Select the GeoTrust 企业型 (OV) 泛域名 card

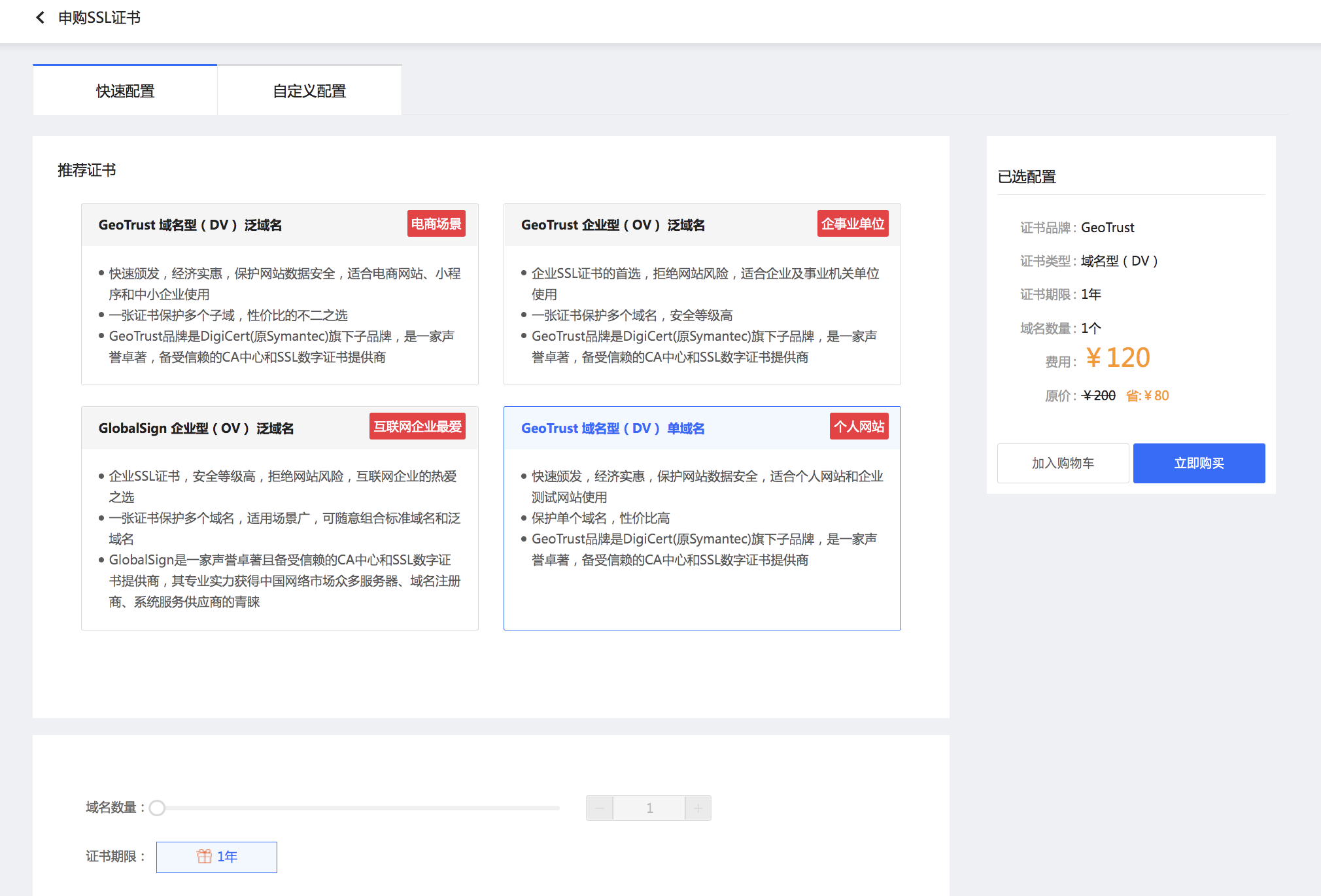click(702, 294)
